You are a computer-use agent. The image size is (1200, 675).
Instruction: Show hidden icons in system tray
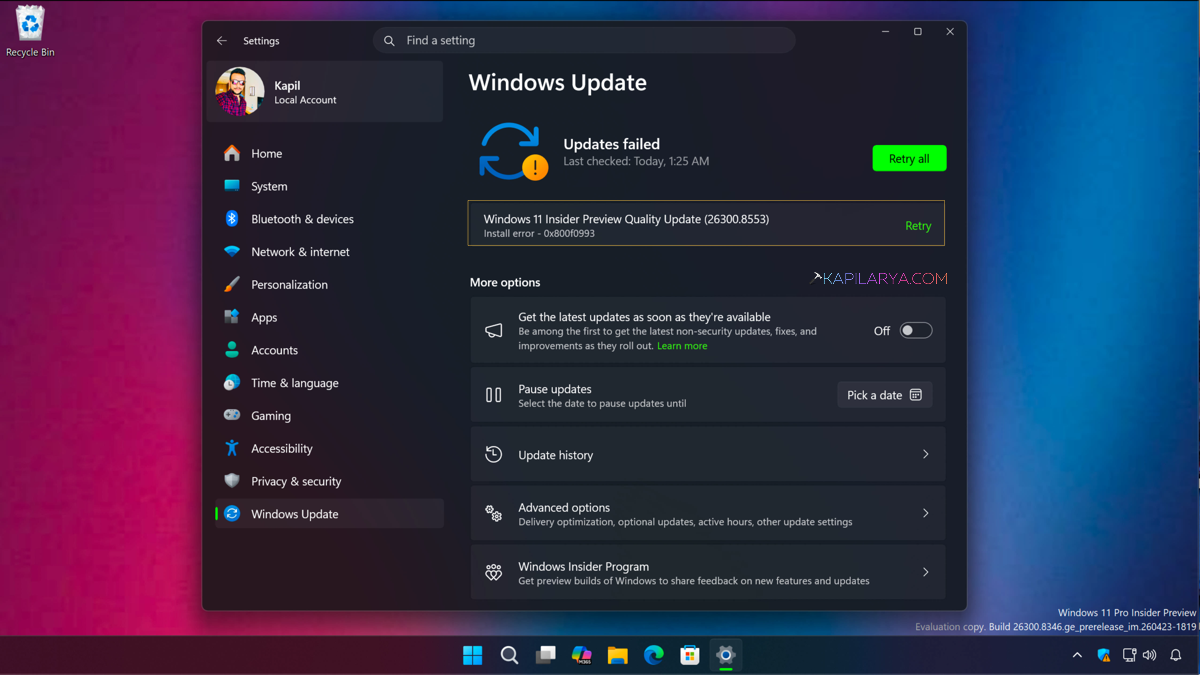pos(1077,655)
